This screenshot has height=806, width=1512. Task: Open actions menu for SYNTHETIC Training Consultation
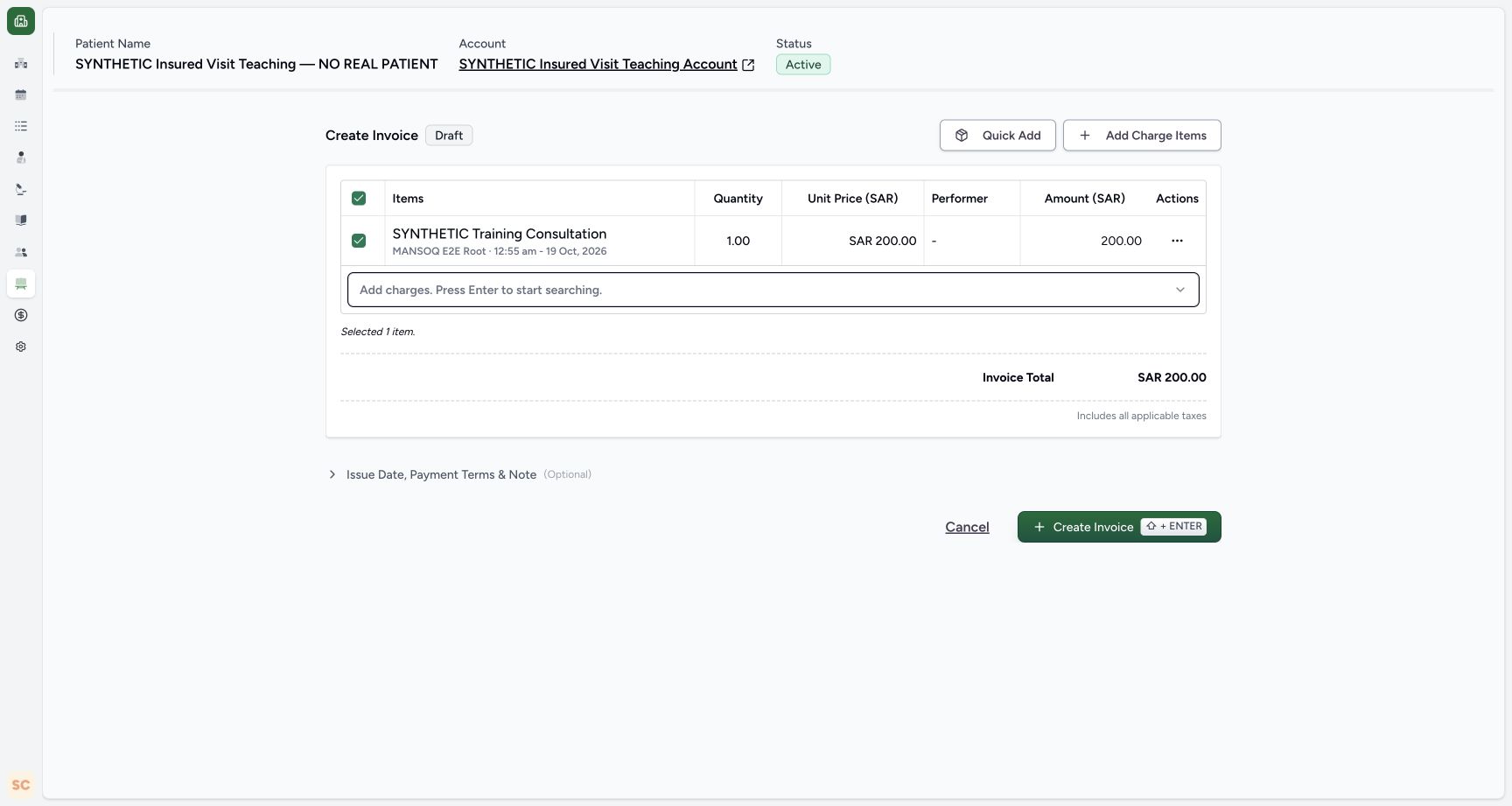pos(1177,241)
